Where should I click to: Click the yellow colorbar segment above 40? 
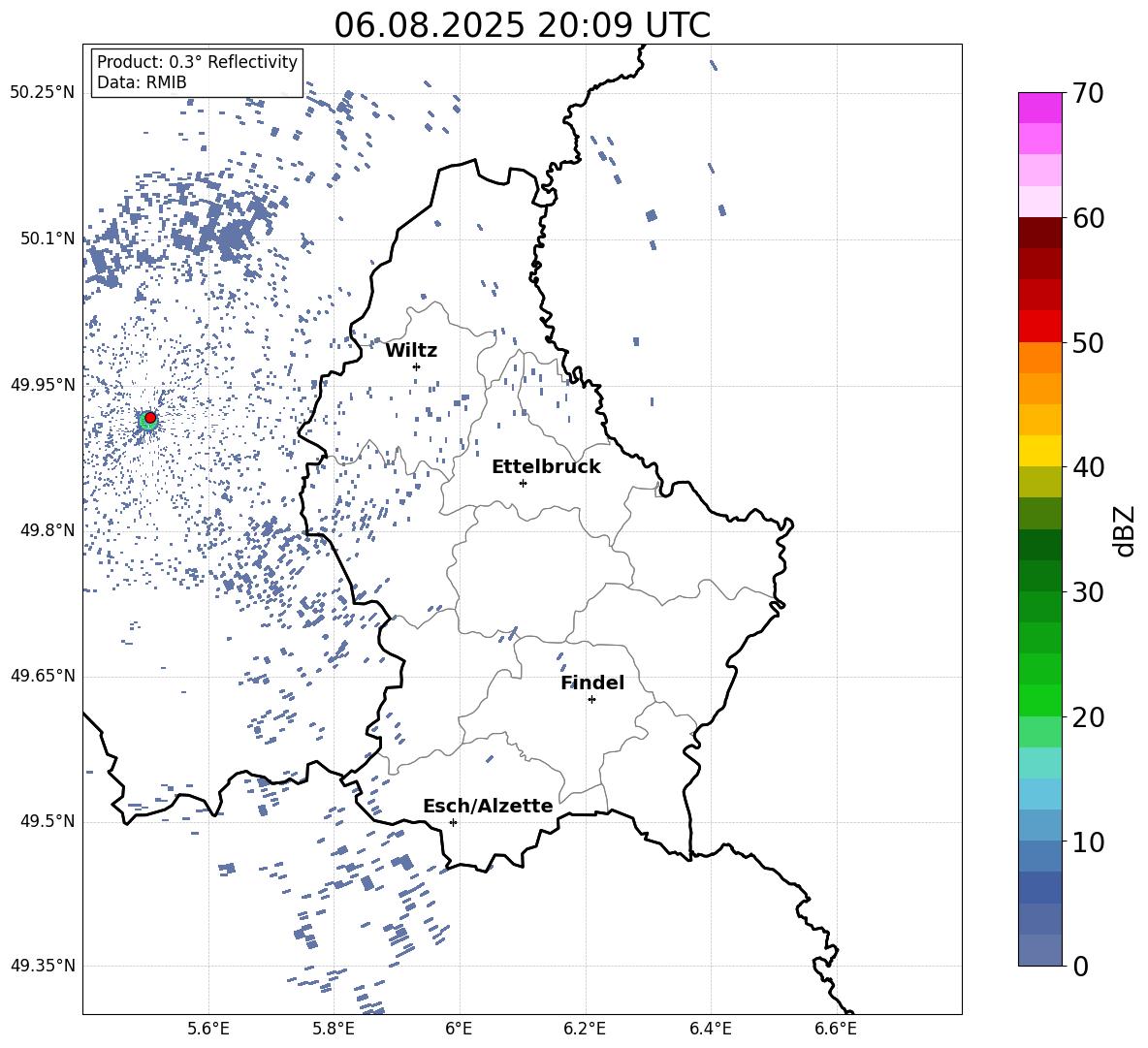pos(1040,452)
